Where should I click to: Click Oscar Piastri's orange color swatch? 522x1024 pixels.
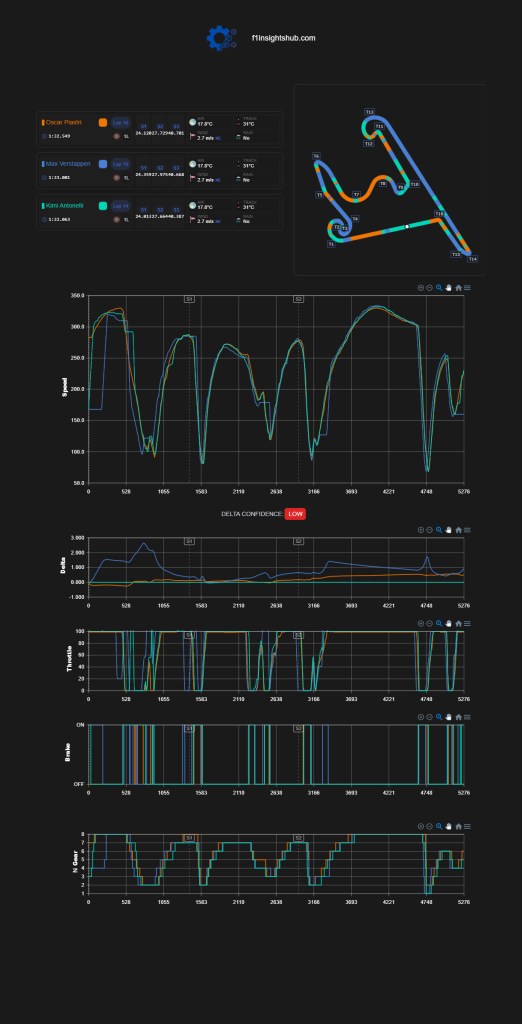pos(103,122)
